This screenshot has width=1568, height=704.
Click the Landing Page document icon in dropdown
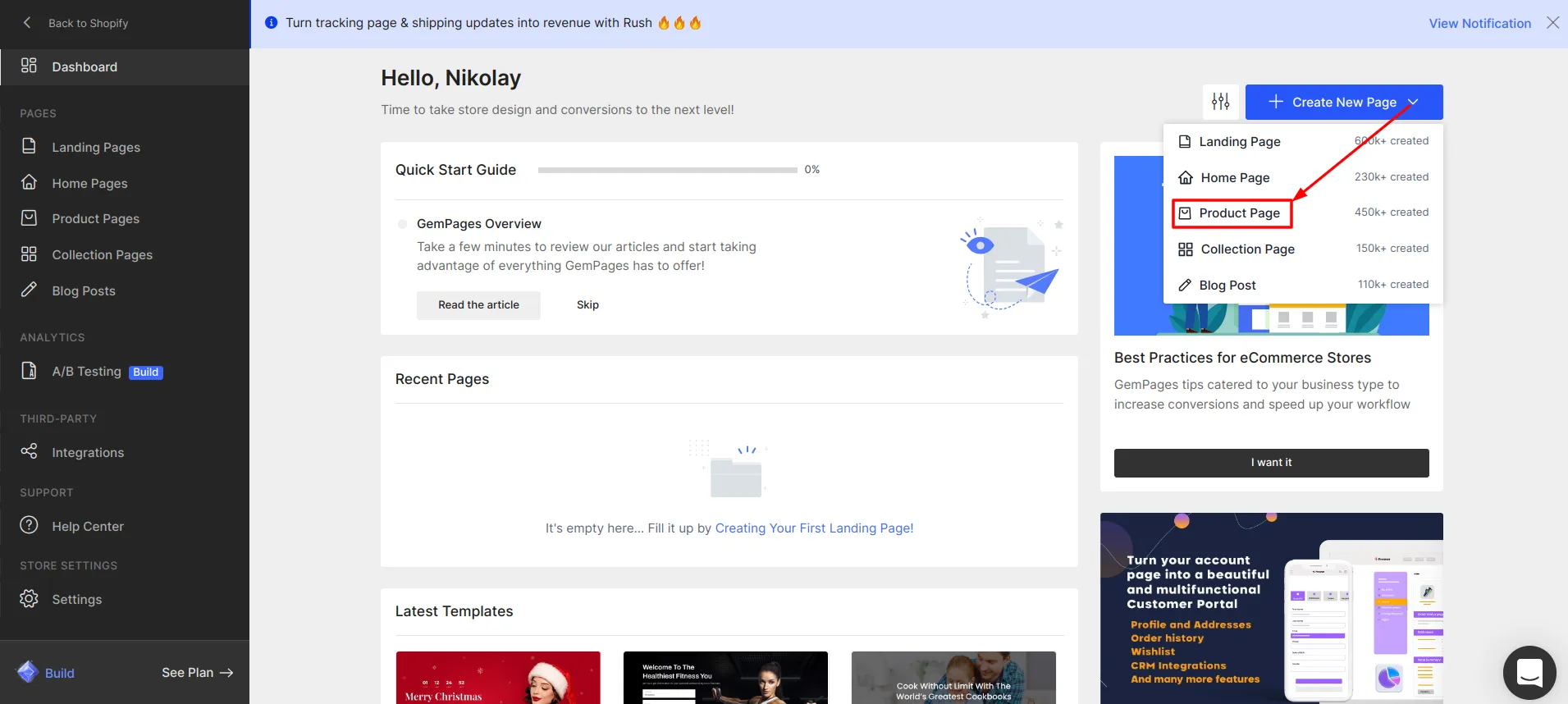pyautogui.click(x=1185, y=141)
